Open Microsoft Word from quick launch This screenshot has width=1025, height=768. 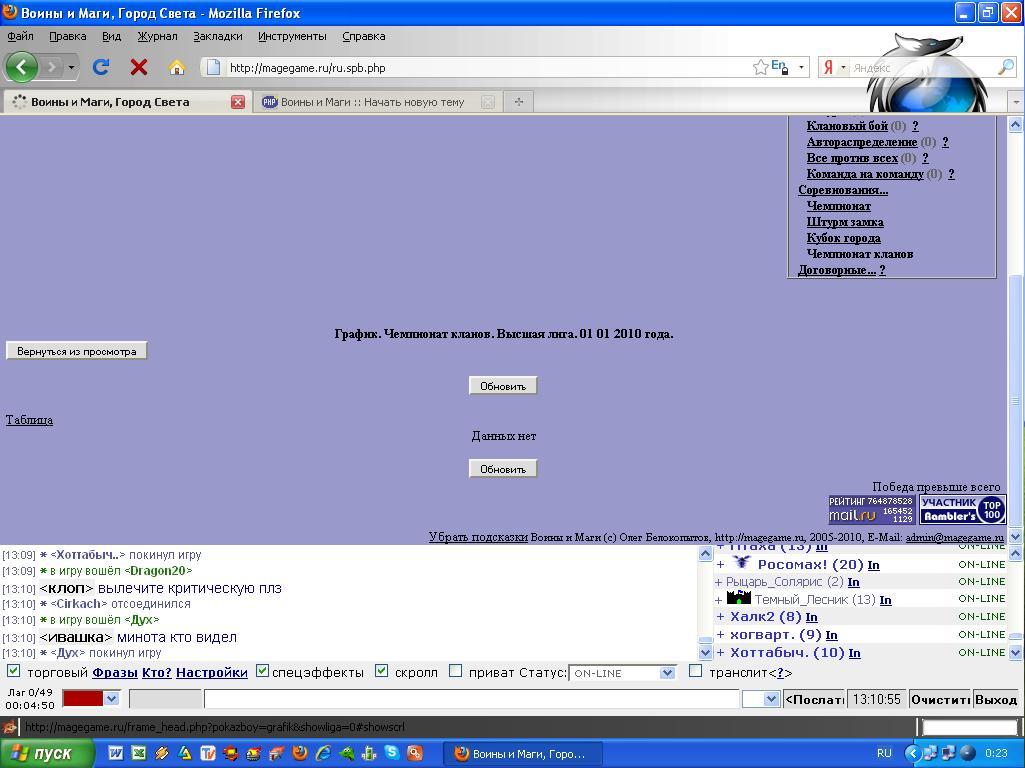click(x=115, y=753)
